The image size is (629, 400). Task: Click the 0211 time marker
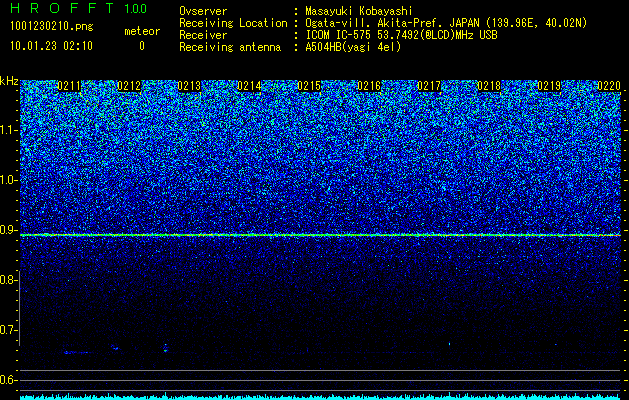click(69, 86)
